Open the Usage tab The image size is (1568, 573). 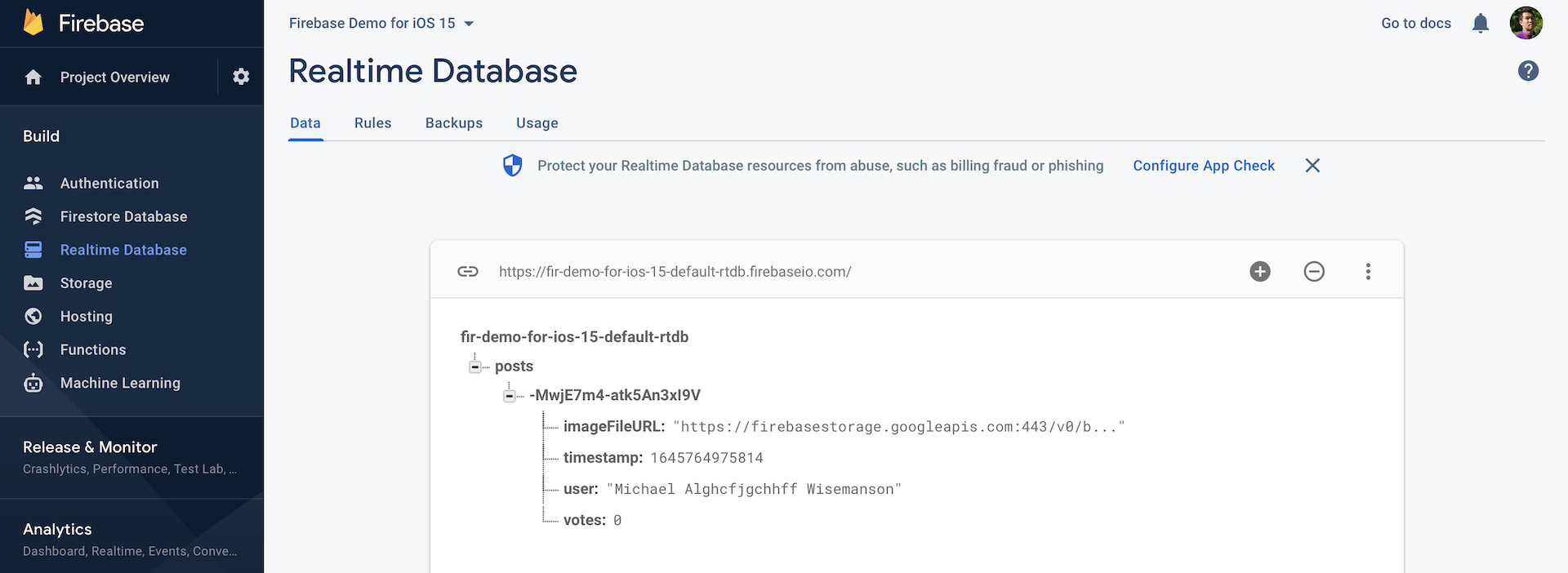537,123
